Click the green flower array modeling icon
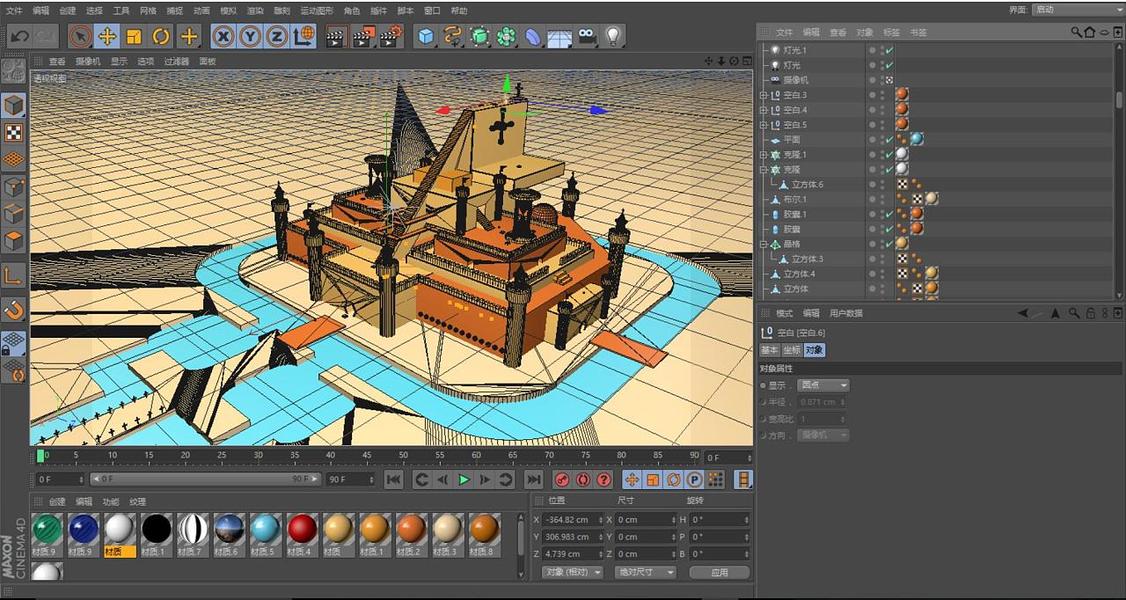Viewport: 1126px width, 600px height. point(506,37)
